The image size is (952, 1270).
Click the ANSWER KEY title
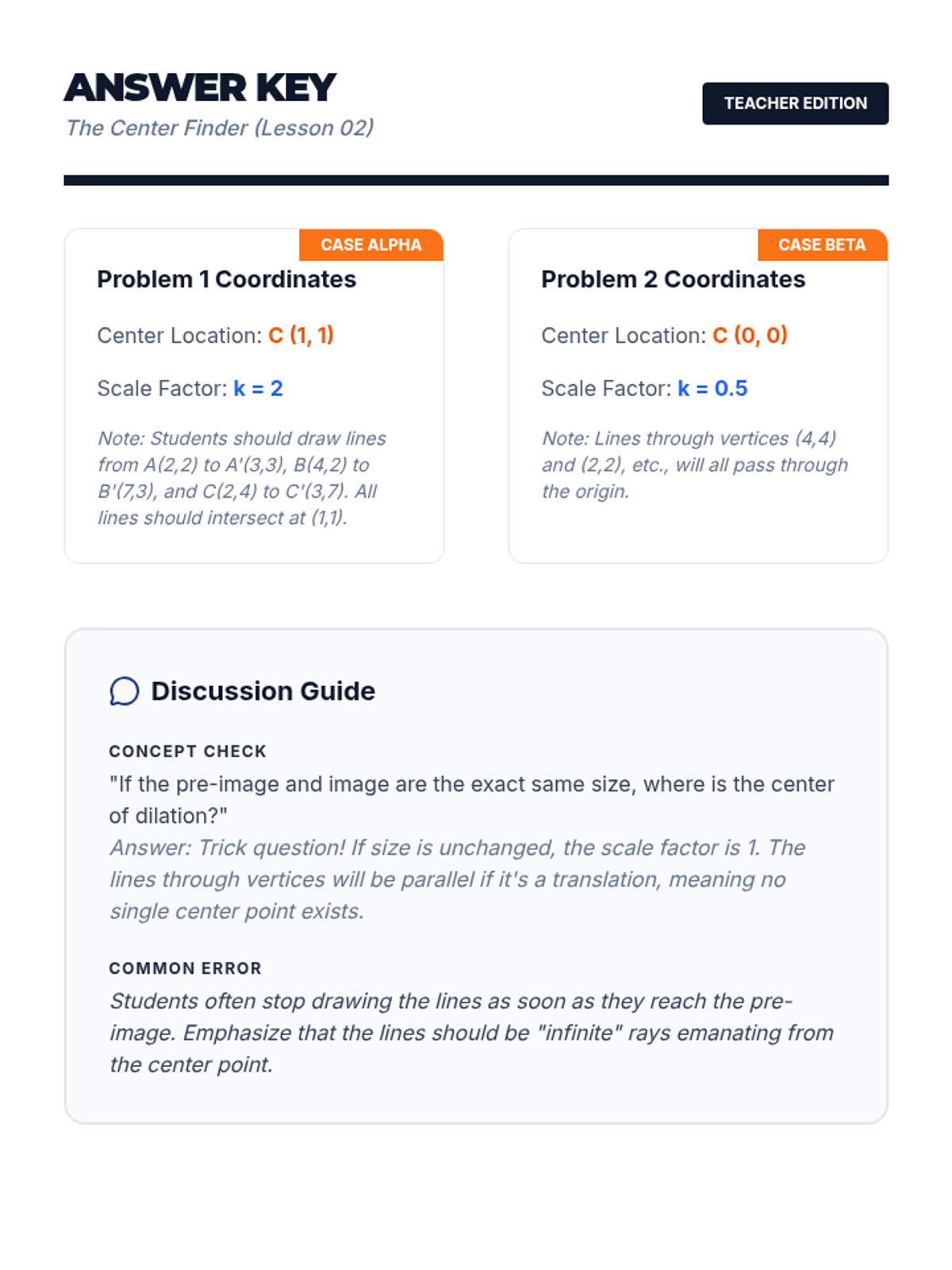coord(200,87)
